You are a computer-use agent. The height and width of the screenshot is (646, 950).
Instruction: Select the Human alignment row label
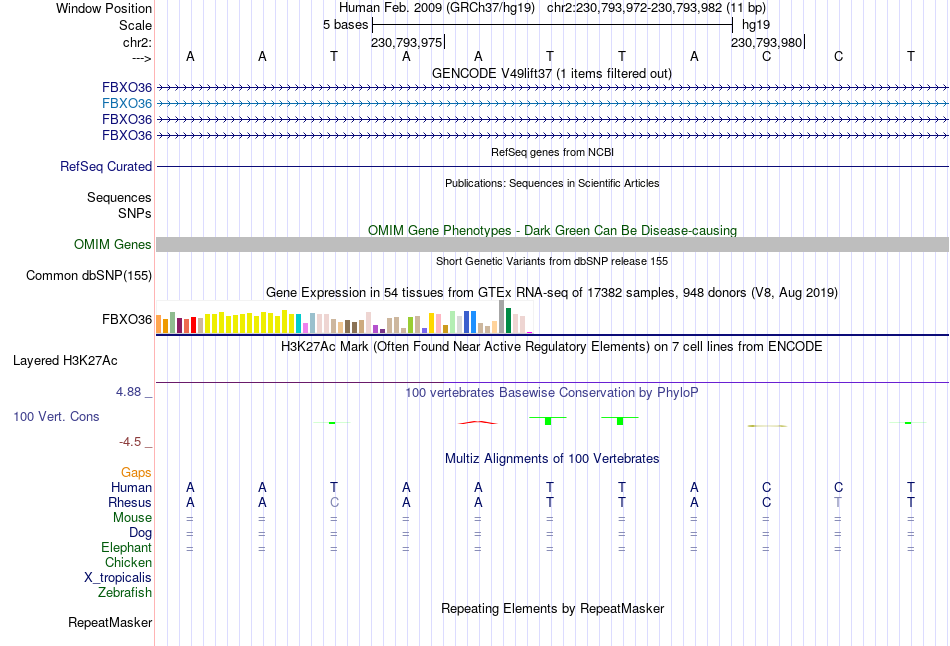point(131,487)
